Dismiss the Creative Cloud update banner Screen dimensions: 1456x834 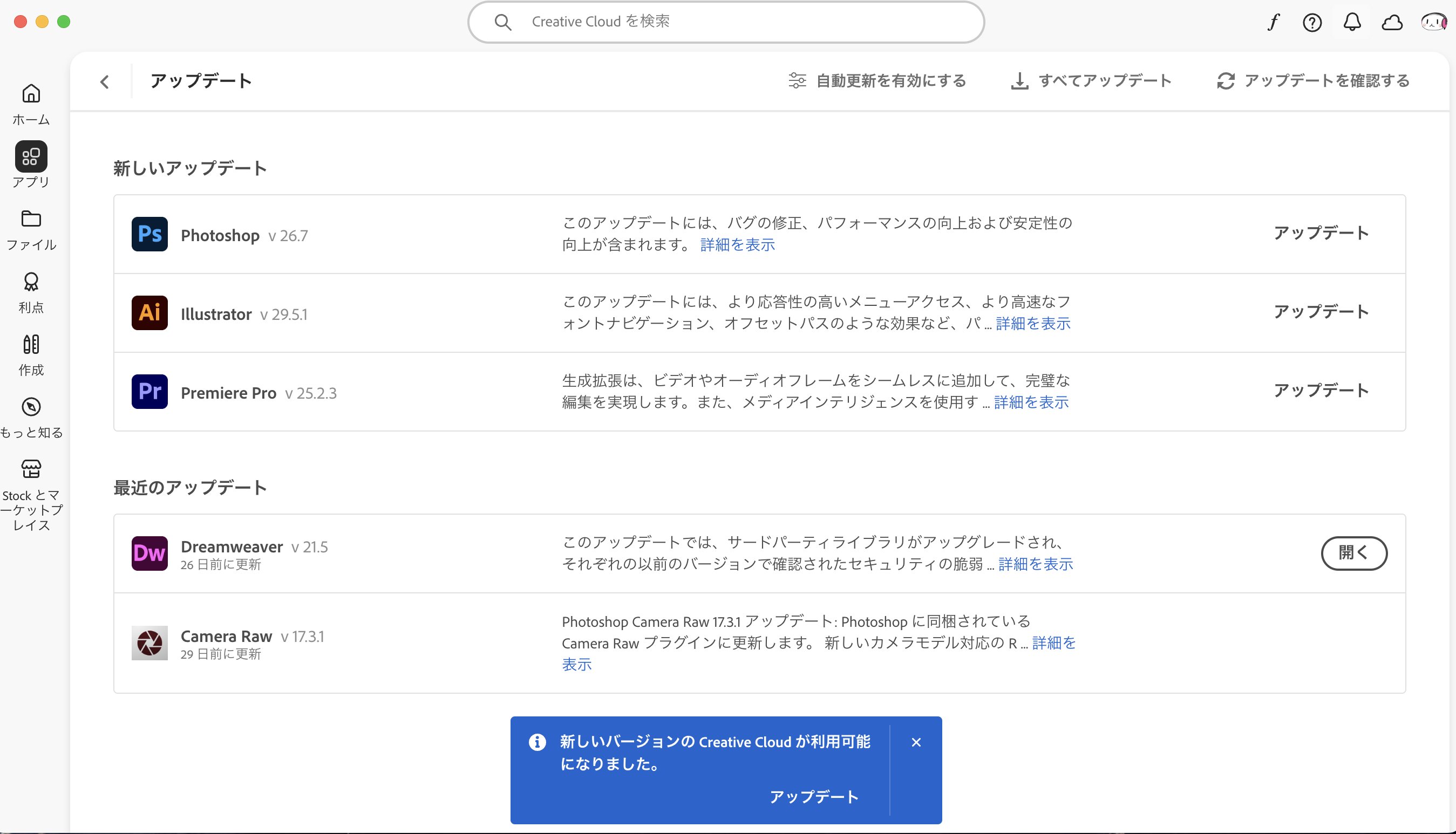tap(916, 742)
